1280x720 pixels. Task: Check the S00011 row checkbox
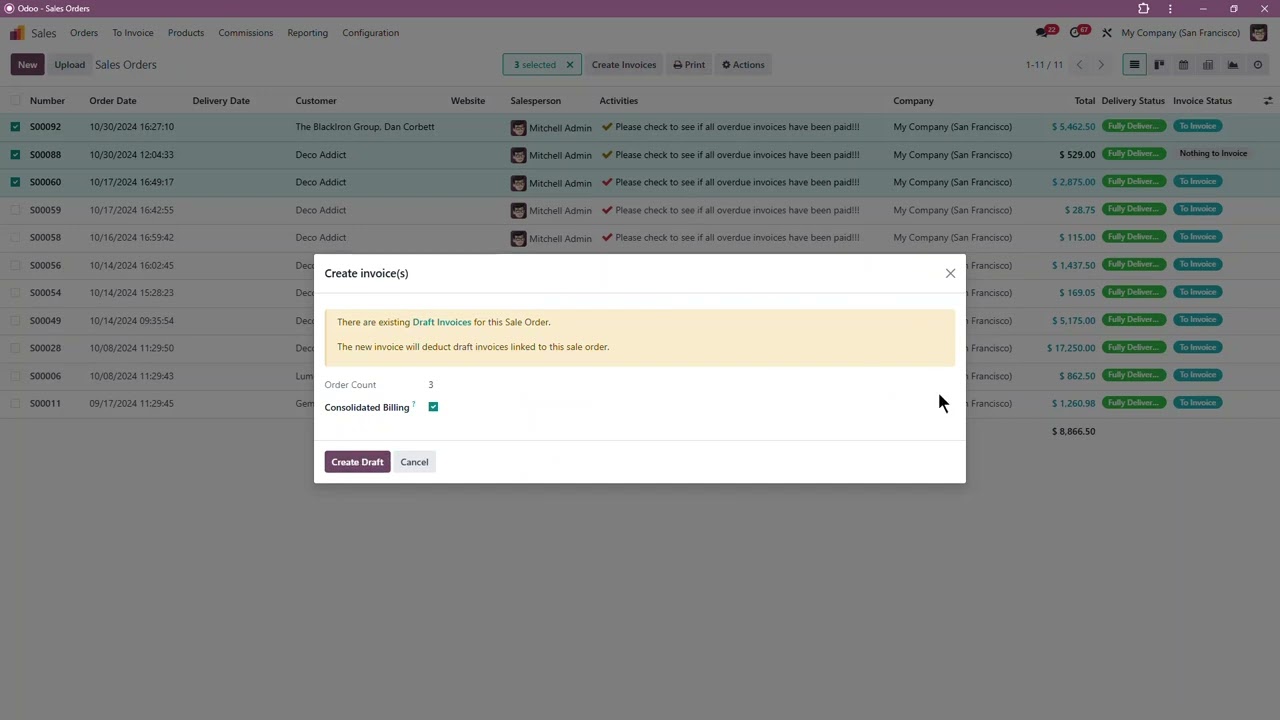click(15, 403)
